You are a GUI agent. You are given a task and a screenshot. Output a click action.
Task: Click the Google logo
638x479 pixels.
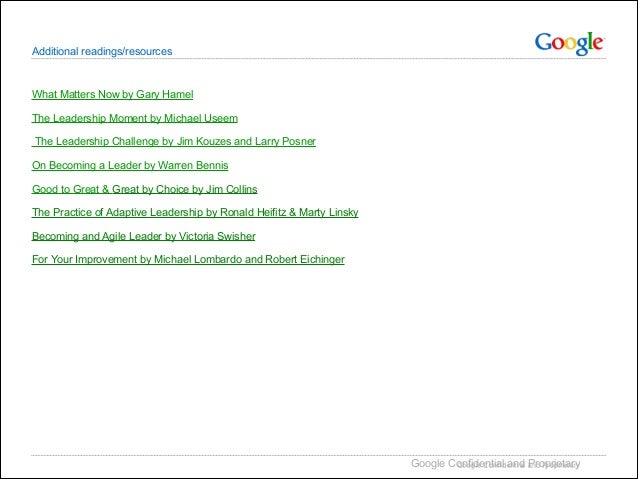point(570,44)
